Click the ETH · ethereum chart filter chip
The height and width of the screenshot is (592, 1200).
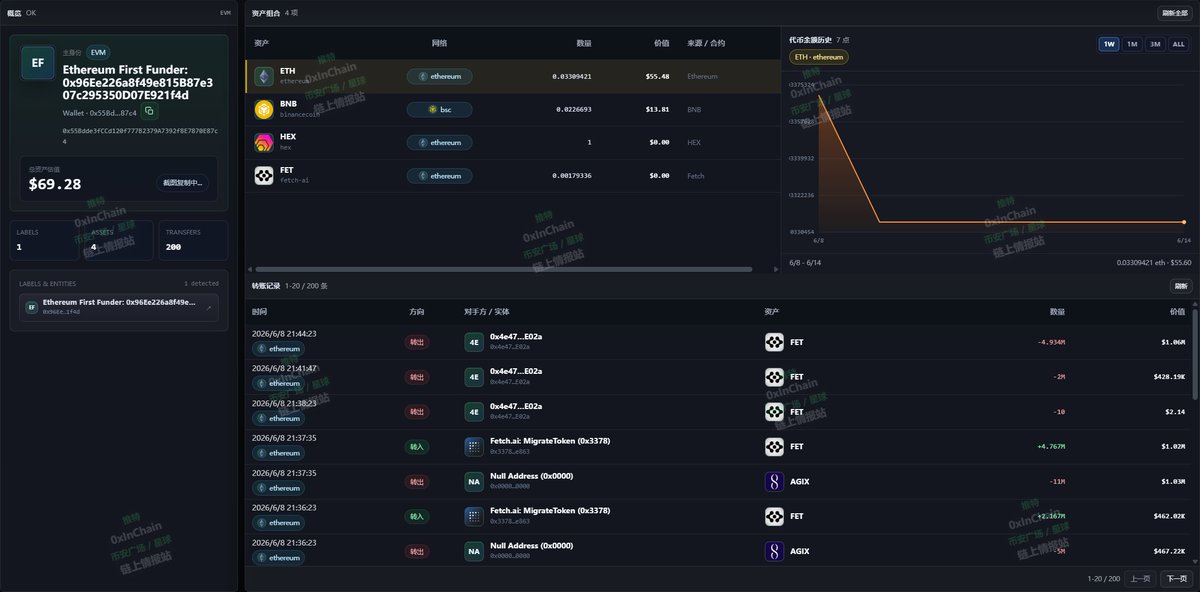819,57
